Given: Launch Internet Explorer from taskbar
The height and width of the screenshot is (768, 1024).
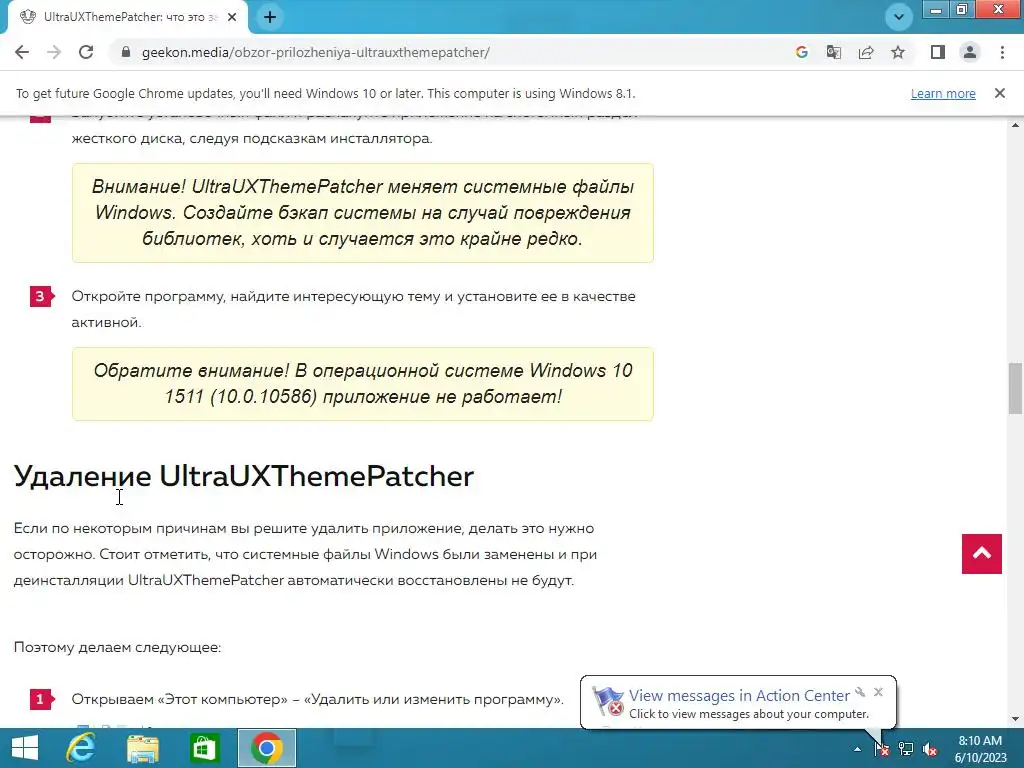Looking at the screenshot, I should click(x=81, y=748).
